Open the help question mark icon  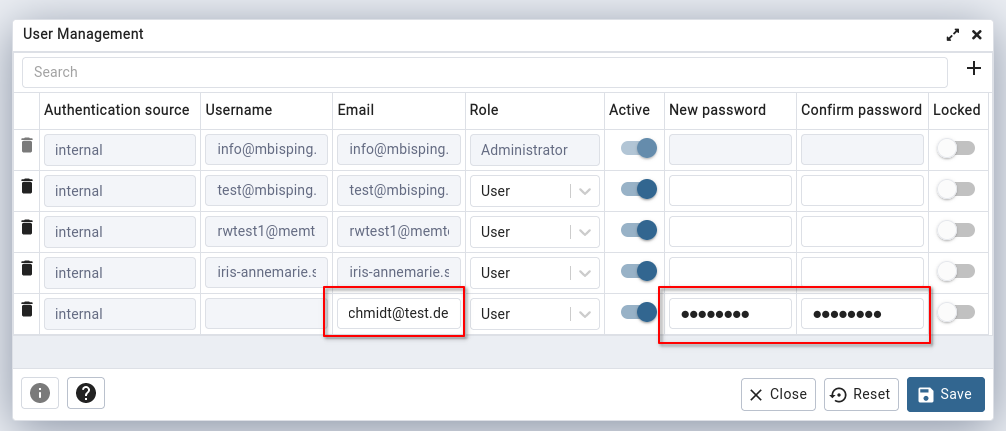coord(86,393)
